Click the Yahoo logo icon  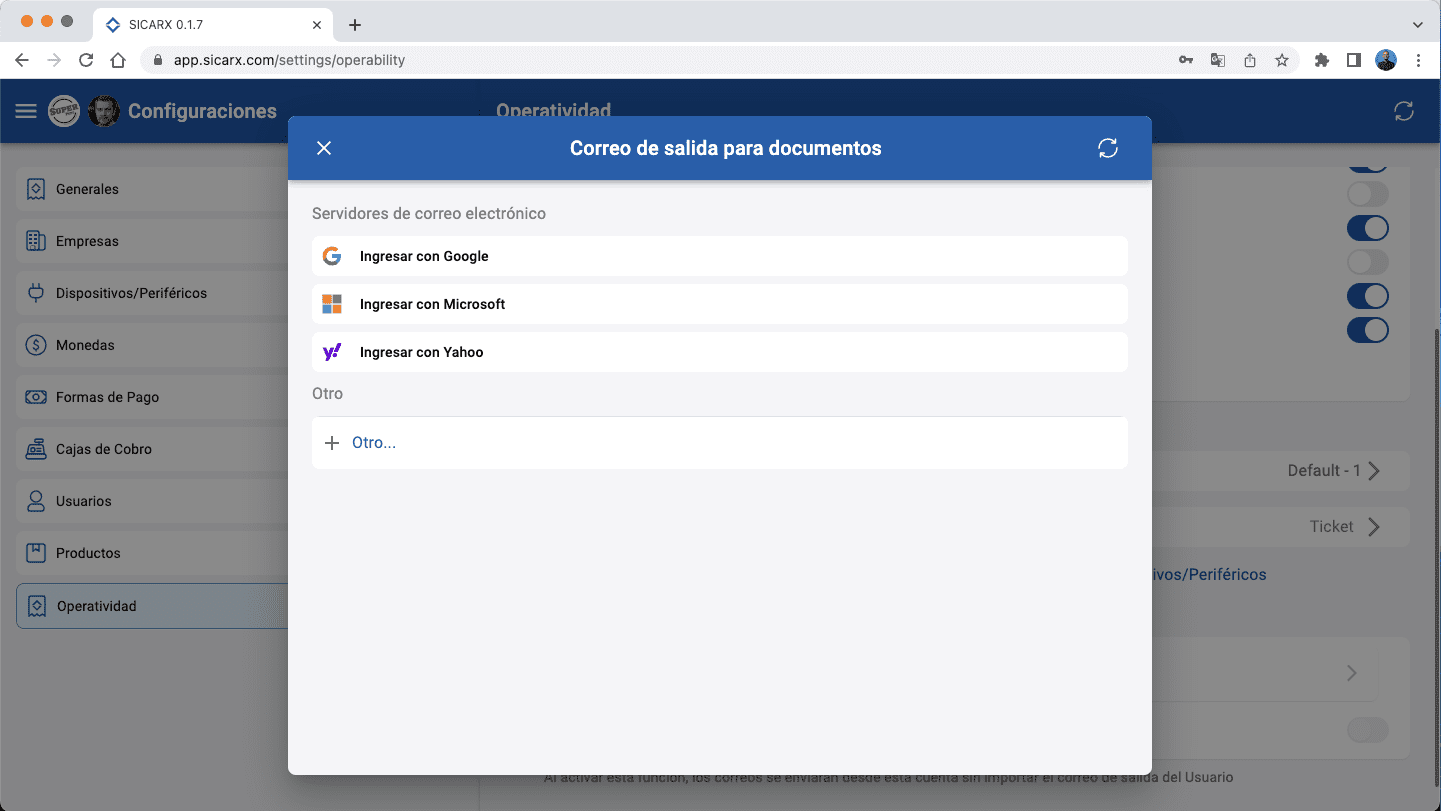click(x=332, y=352)
